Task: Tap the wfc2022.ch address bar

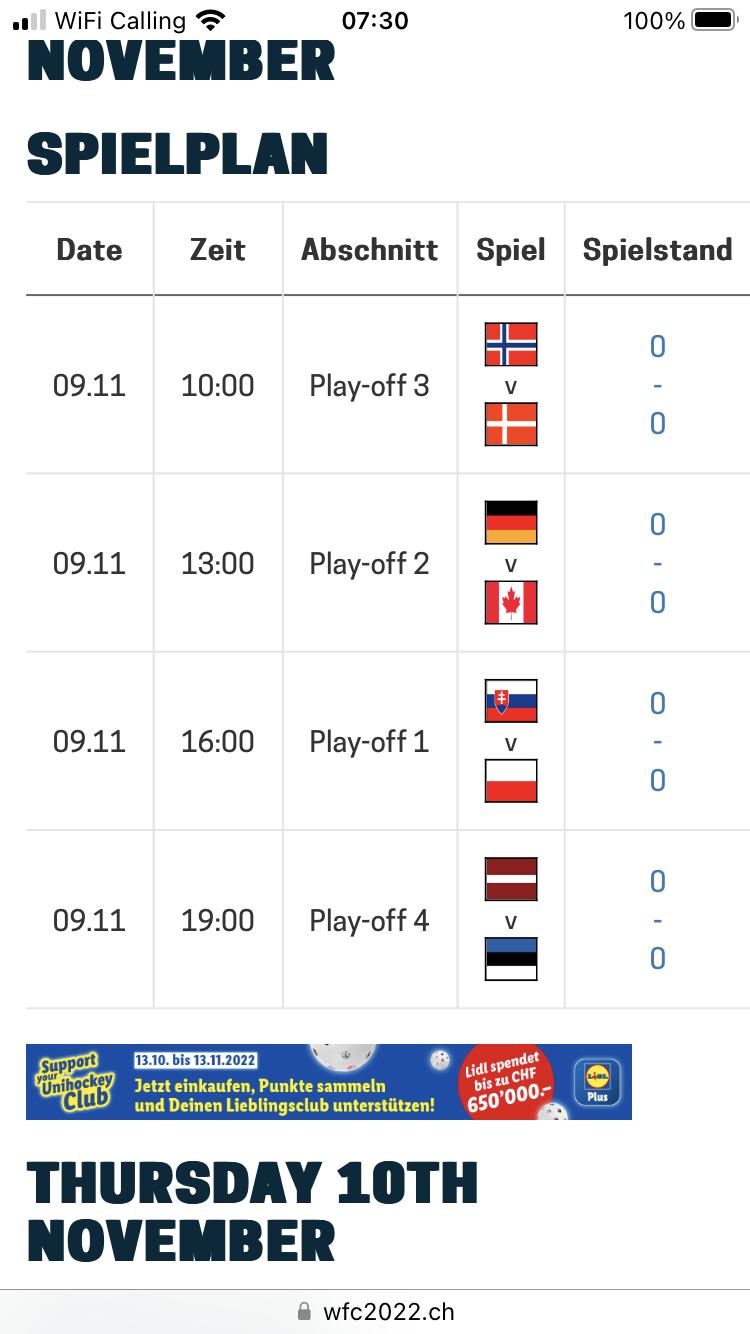Action: [375, 1311]
